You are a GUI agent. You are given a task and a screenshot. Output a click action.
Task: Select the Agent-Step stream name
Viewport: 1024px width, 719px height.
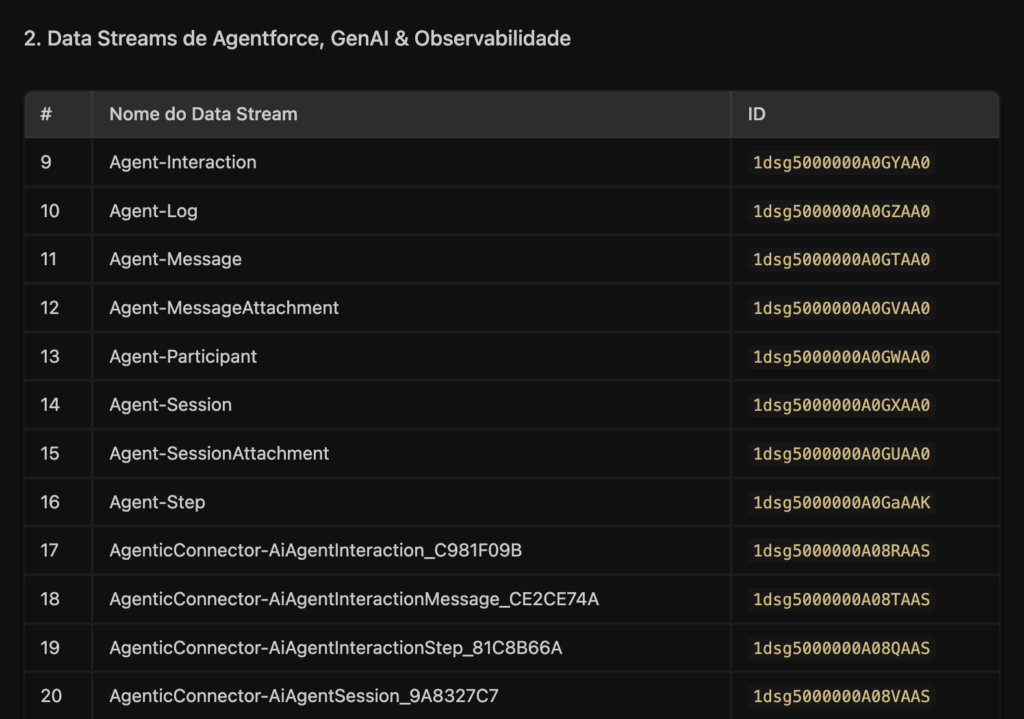[157, 502]
